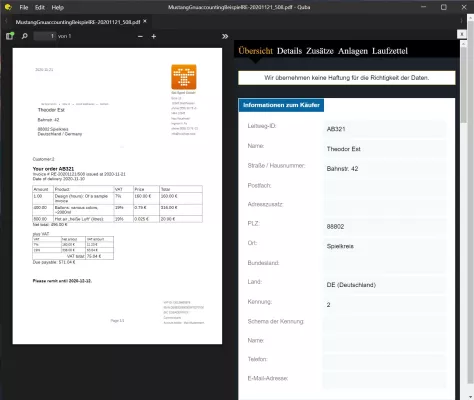474x400 pixels.
Task: Zoom in with the plus icon
Action: (154, 36)
